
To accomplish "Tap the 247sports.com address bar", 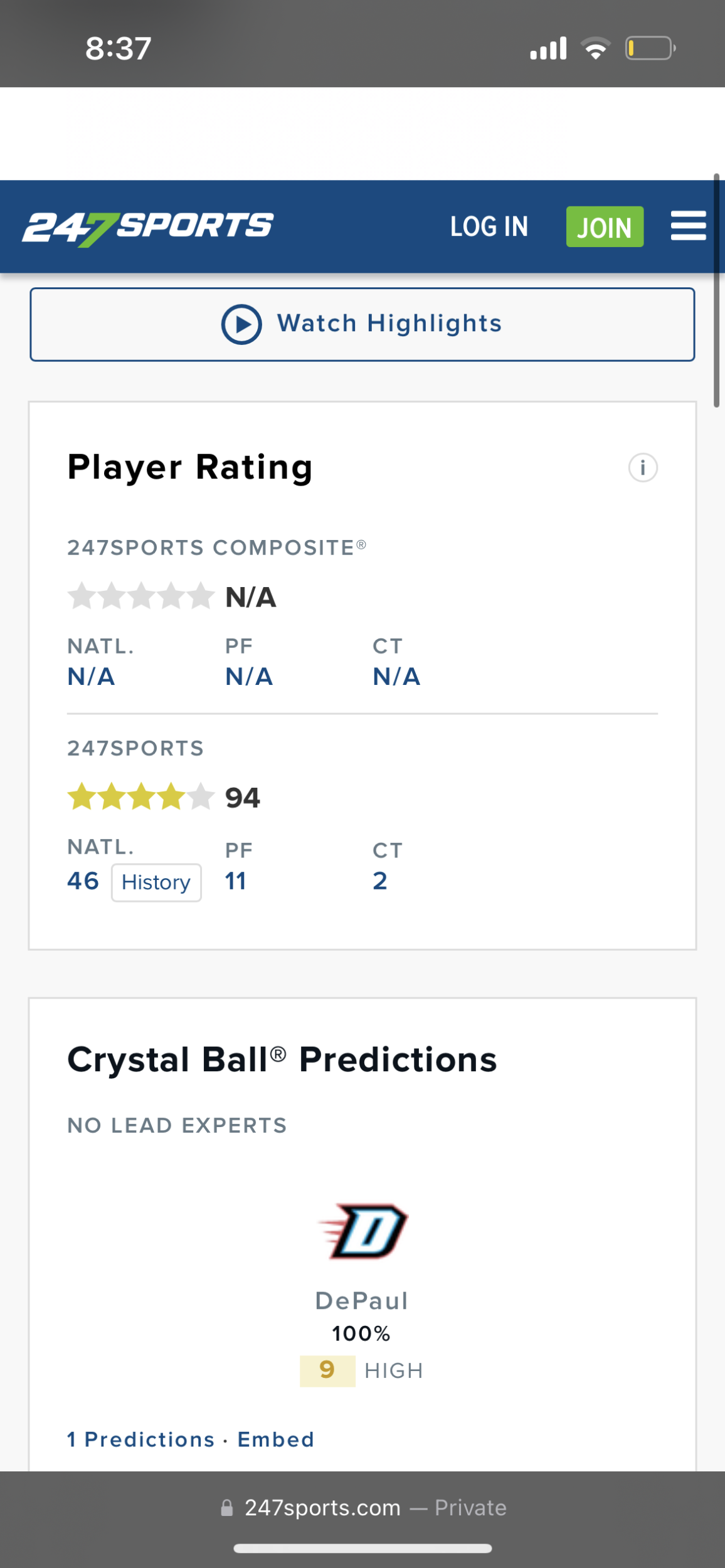I will [x=362, y=1508].
